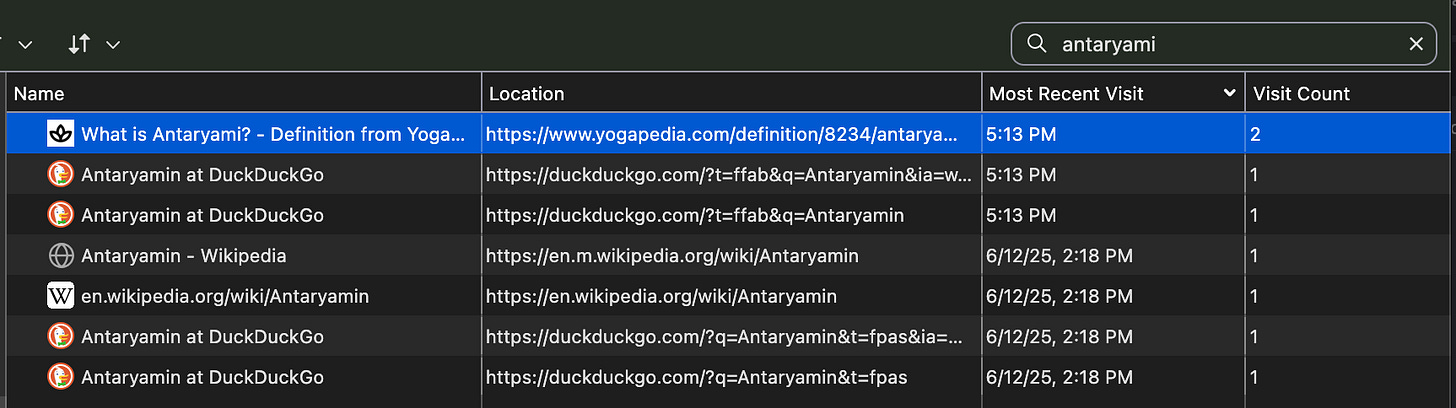Click the visit count 1 for "Antaryamin - Wikipedia"
The height and width of the screenshot is (408, 1456).
1254,256
